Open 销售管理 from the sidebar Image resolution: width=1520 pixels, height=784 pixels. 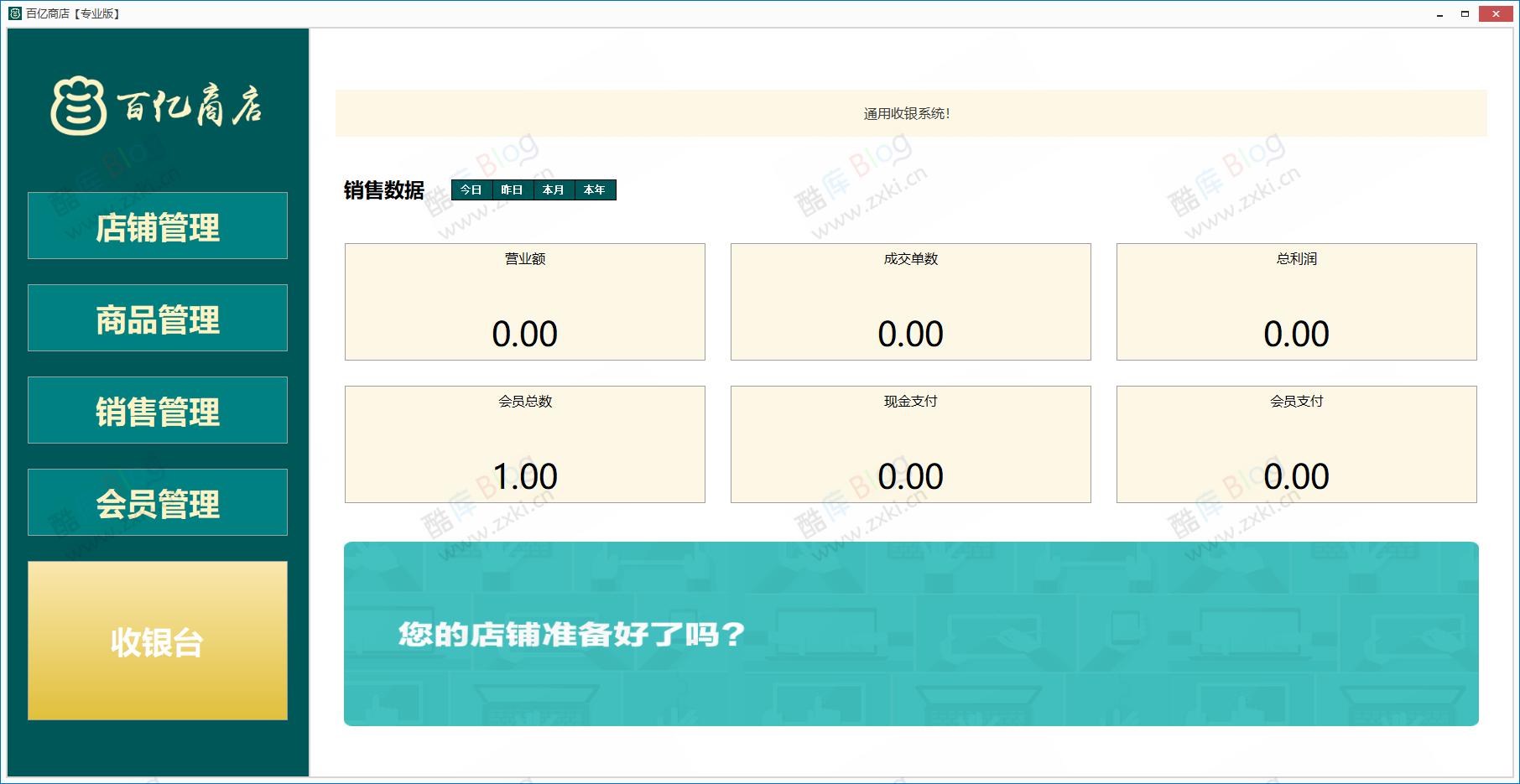tap(157, 410)
